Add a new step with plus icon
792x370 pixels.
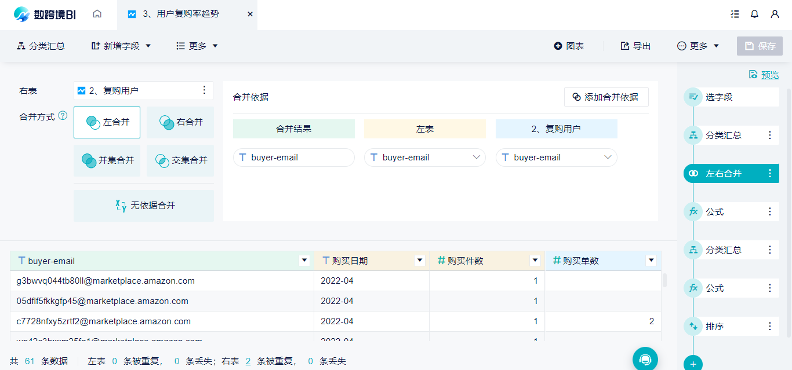pyautogui.click(x=694, y=363)
